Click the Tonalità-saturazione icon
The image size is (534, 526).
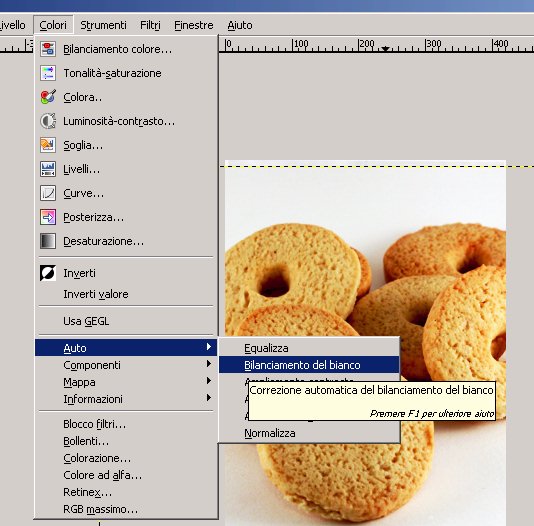click(48, 73)
